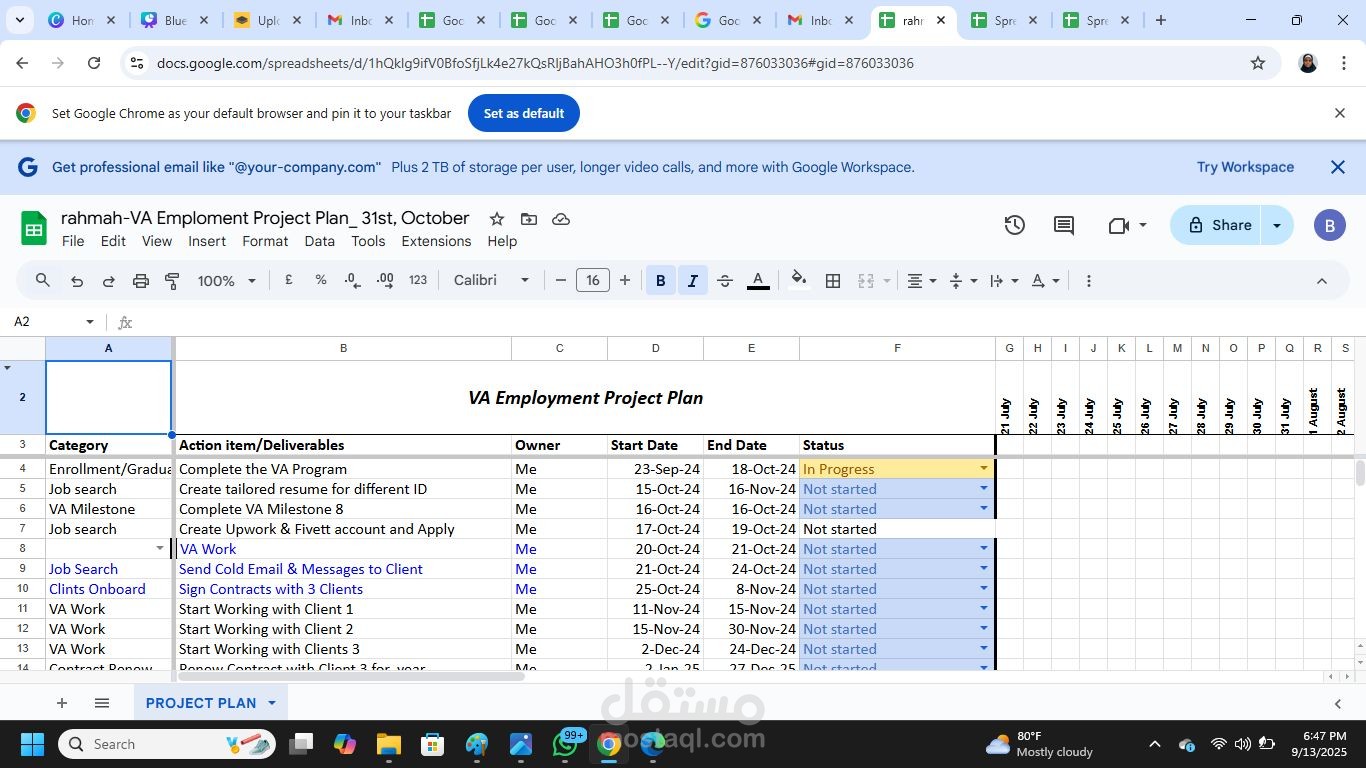Collapse the toolbar with the chevron arrow

pos(1322,281)
